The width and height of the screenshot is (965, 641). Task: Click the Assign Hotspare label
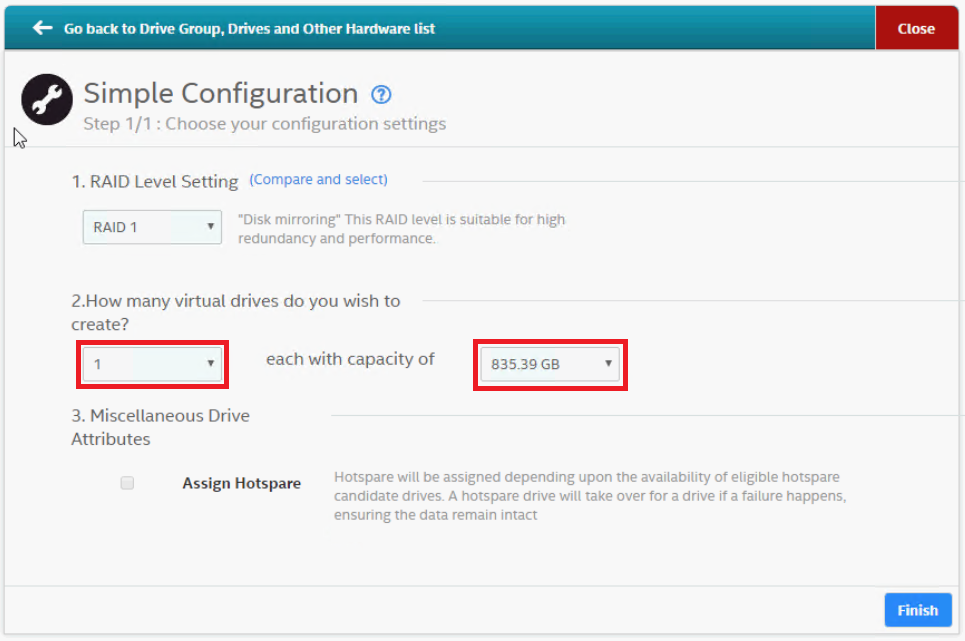pyautogui.click(x=241, y=483)
